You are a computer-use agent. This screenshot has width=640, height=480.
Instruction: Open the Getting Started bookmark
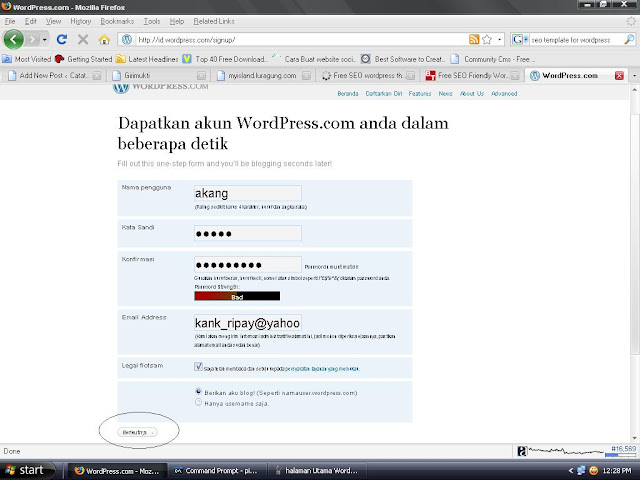84,59
